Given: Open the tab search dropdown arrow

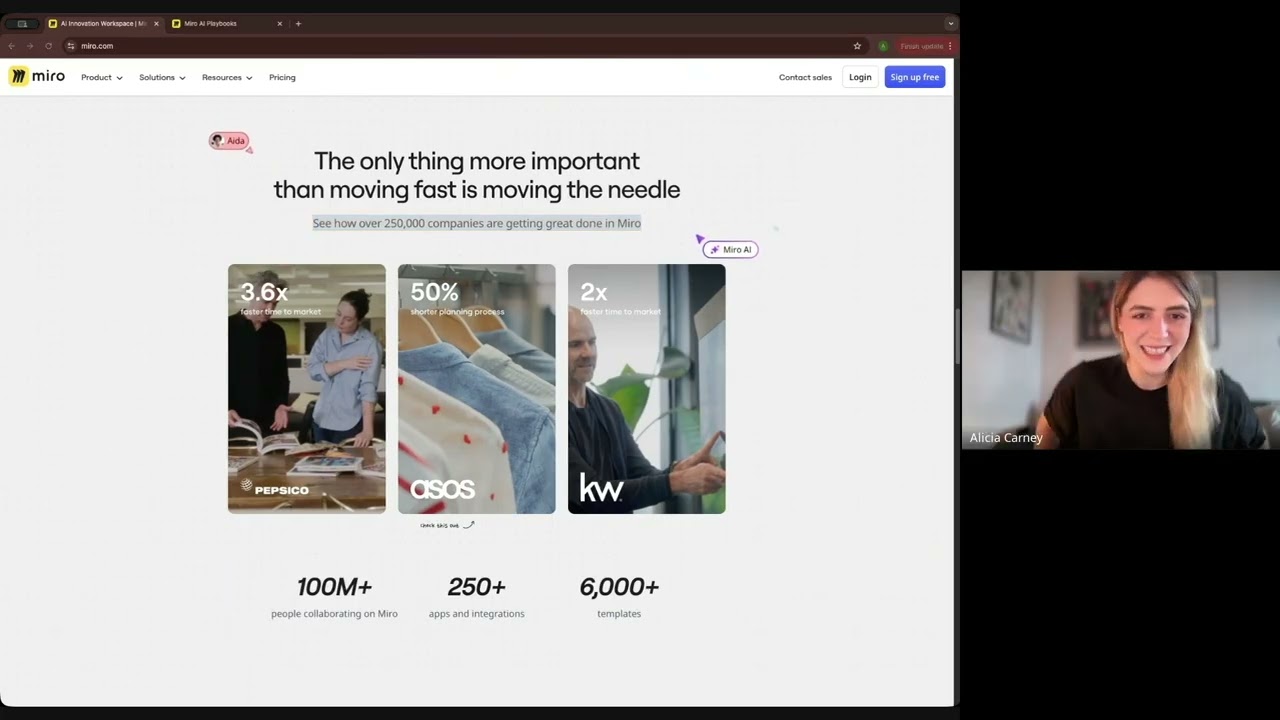Looking at the screenshot, I should coord(950,23).
